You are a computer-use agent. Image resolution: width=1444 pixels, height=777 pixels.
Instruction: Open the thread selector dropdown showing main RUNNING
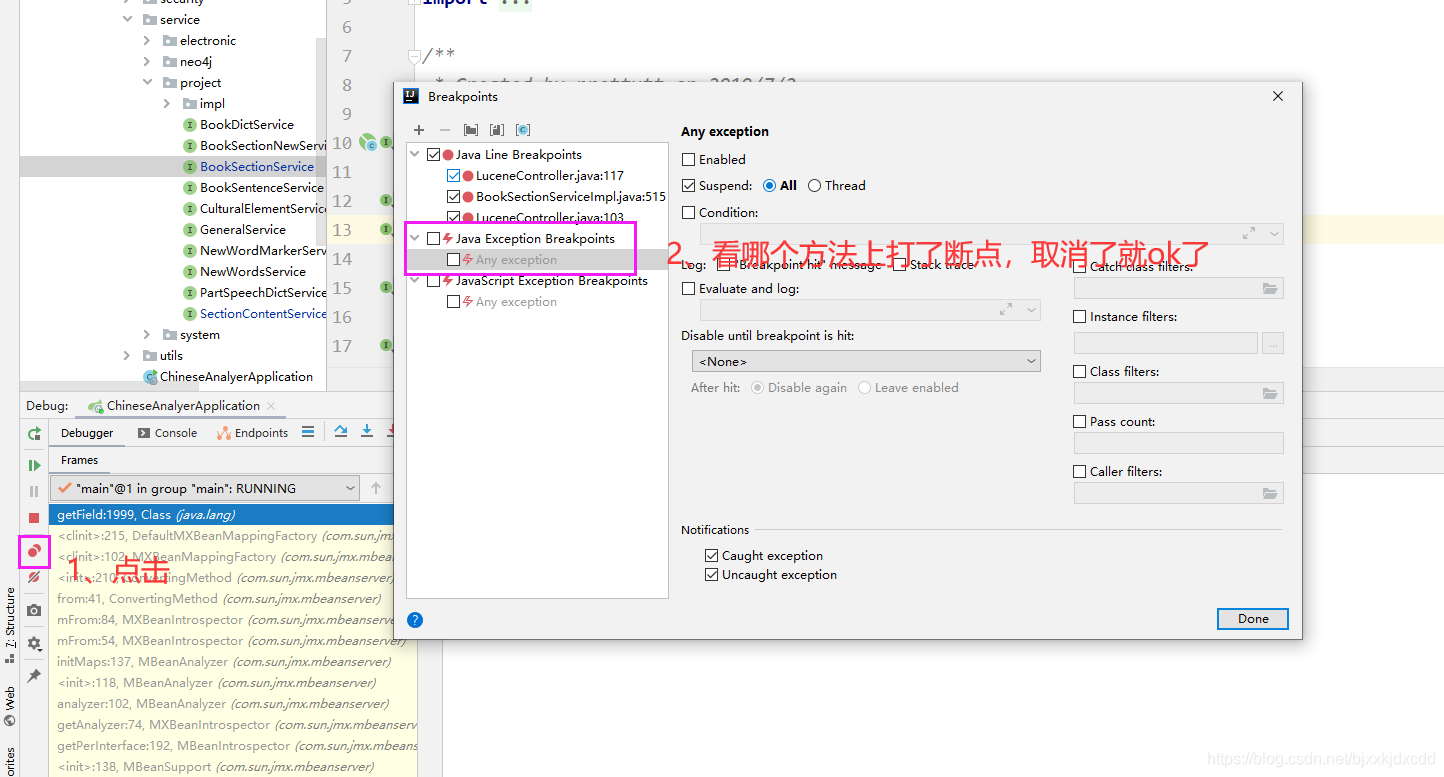(205, 488)
